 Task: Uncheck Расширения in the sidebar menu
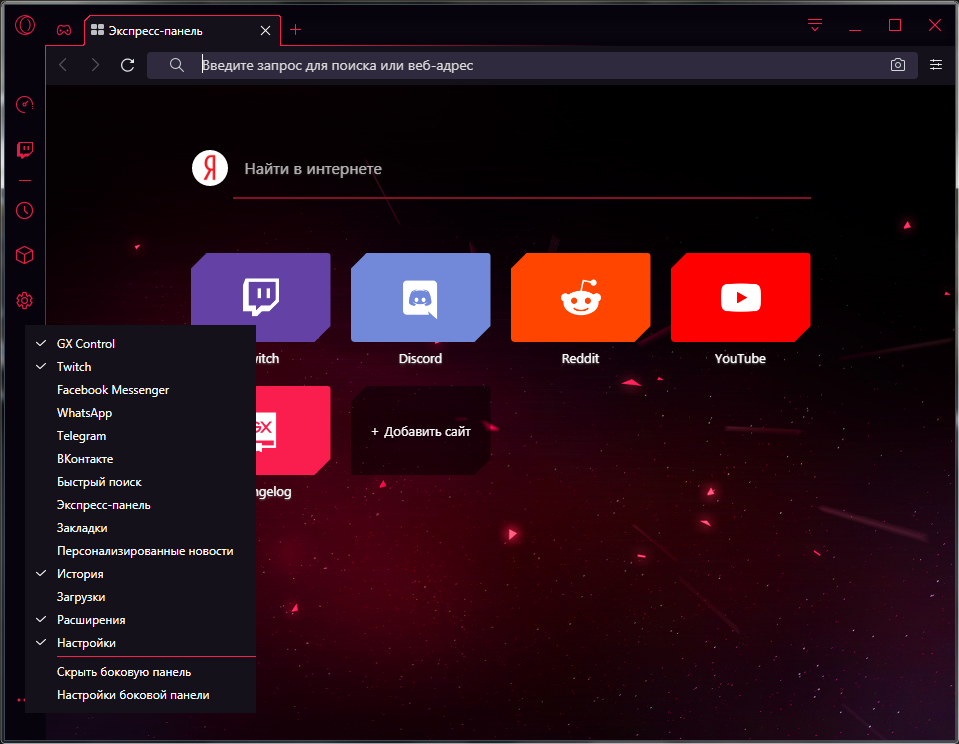click(x=140, y=620)
